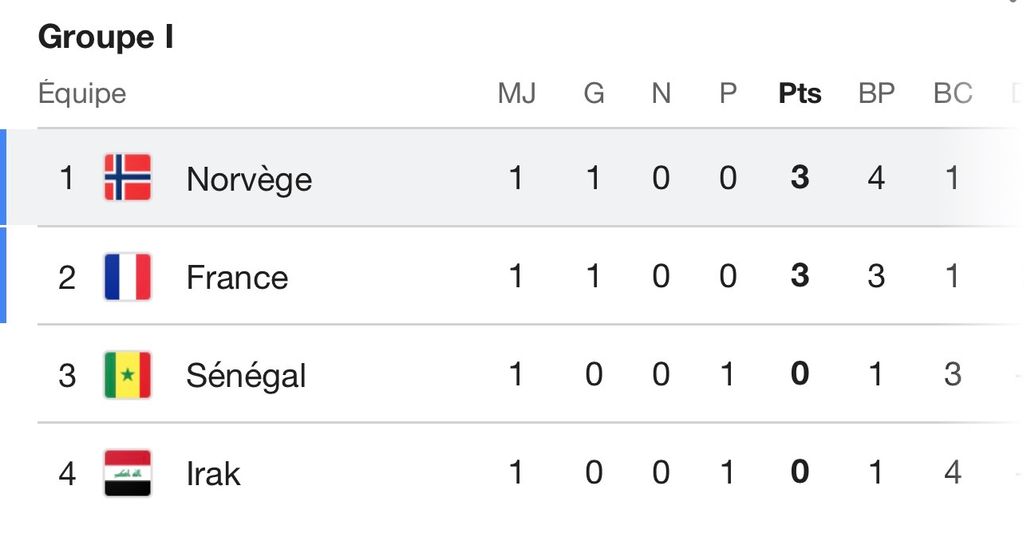Click the Norway flag icon
The width and height of the screenshot is (1024, 537).
click(x=127, y=177)
